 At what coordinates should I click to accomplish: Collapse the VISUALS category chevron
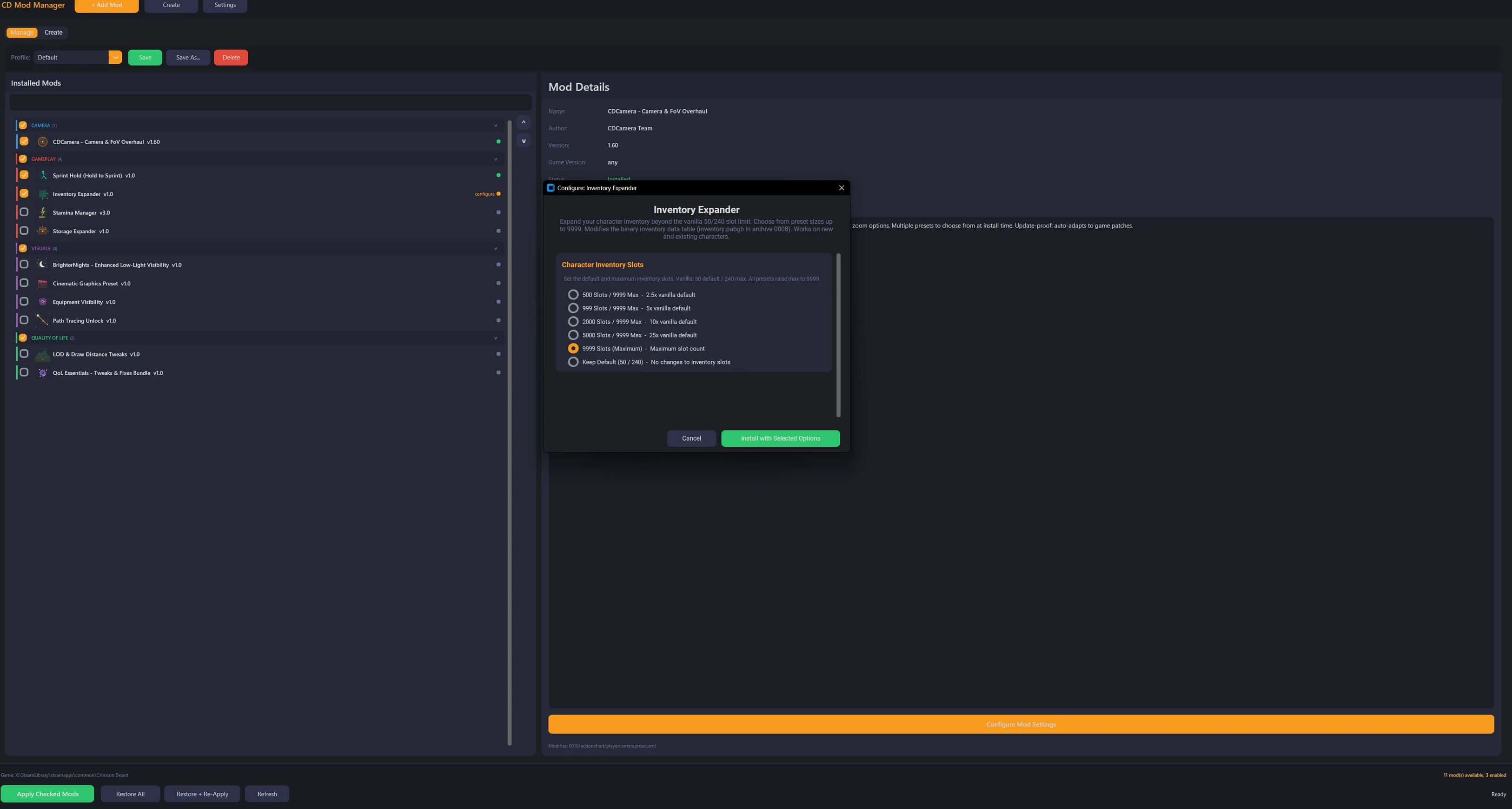[x=495, y=248]
